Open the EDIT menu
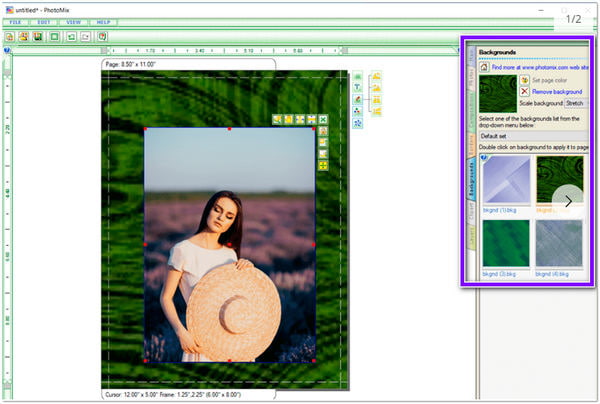Screen dimensions: 600x404 44,22
